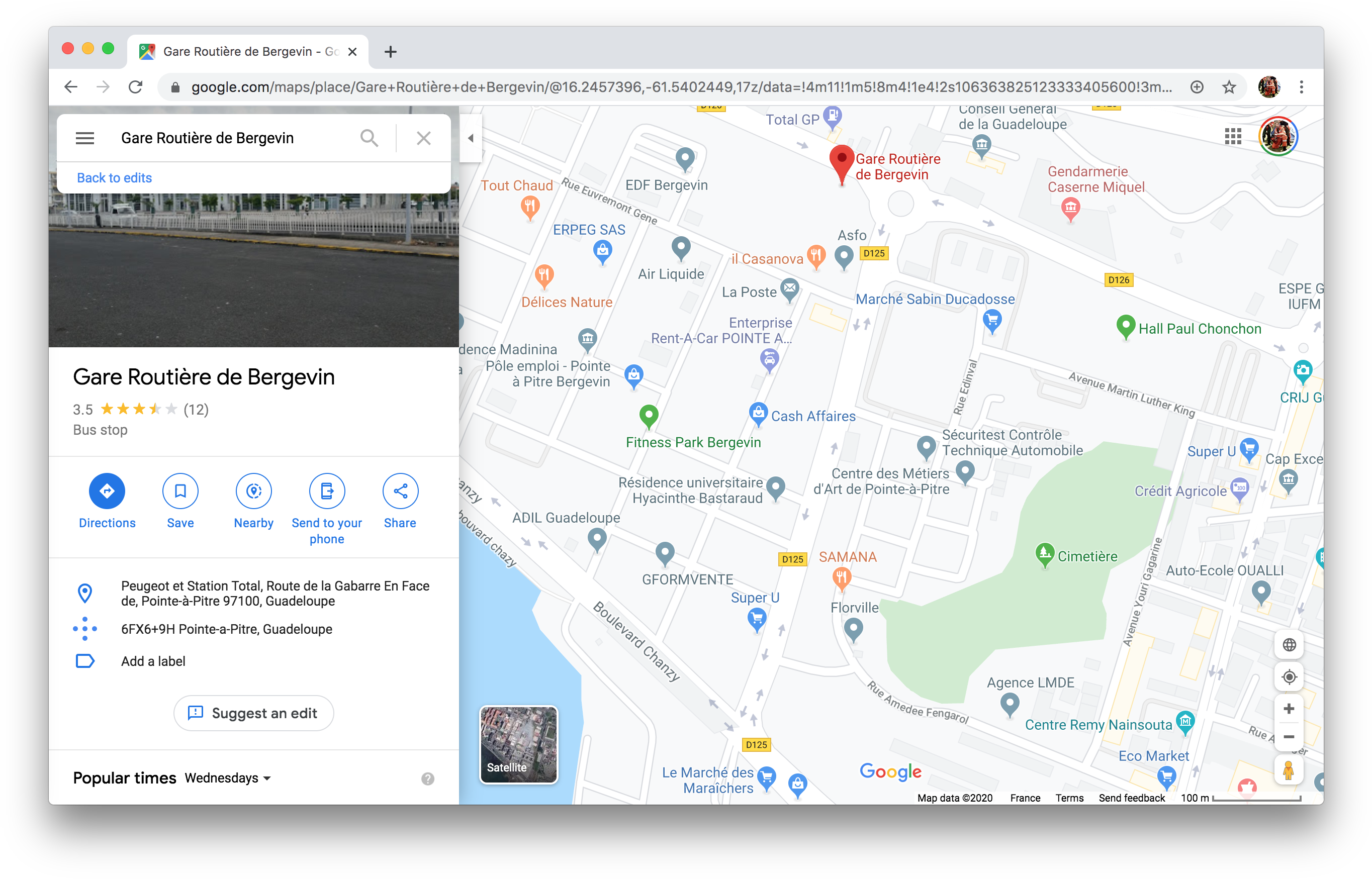Click the plus code 6FX6+9H text
Viewport: 1372px width, 879px height.
tap(226, 629)
